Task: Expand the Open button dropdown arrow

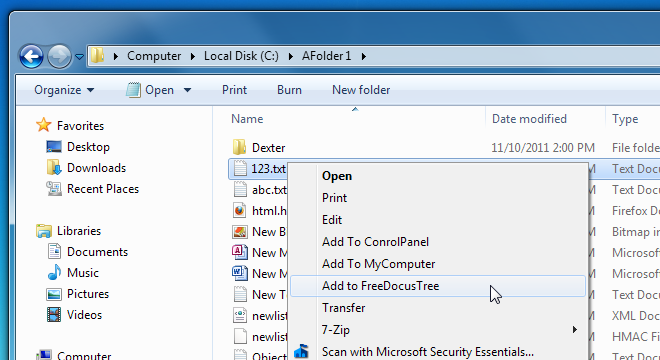Action: [188, 90]
